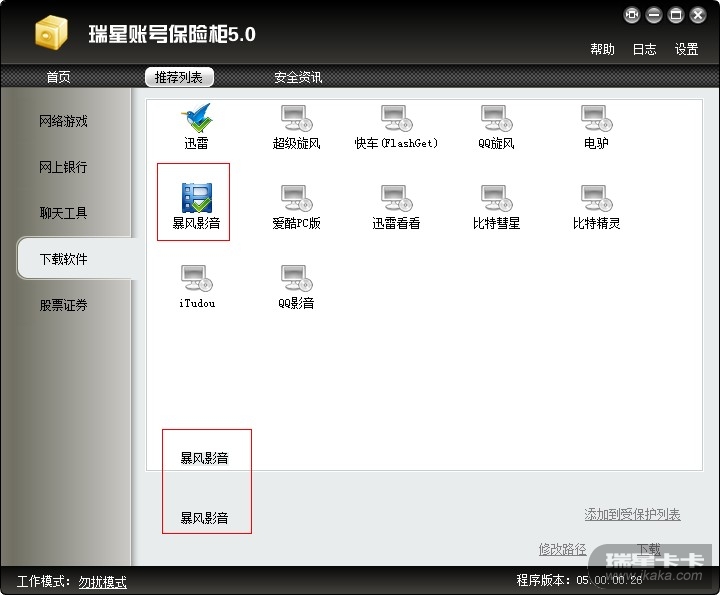
Task: Click the mini-mode window icon in title bar
Action: coord(632,15)
